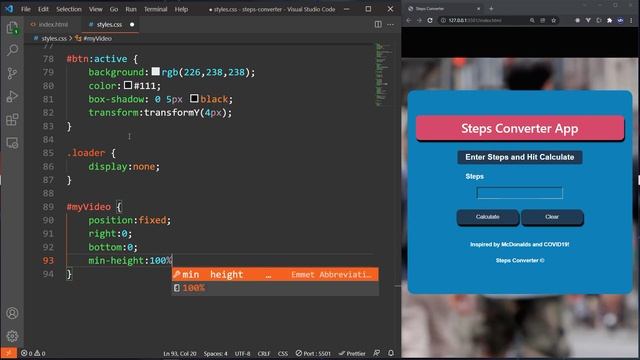Click the split editor right icon
The image size is (640, 360).
[x=378, y=24]
